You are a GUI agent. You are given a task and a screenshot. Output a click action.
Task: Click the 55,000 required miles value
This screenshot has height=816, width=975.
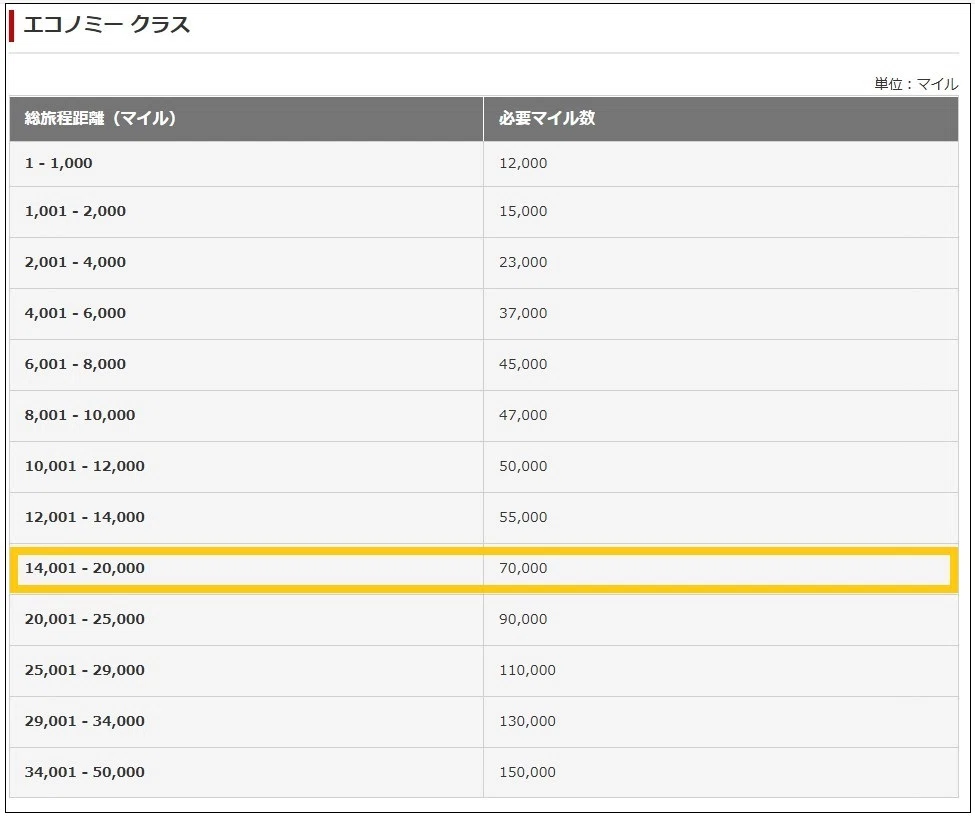pos(523,517)
